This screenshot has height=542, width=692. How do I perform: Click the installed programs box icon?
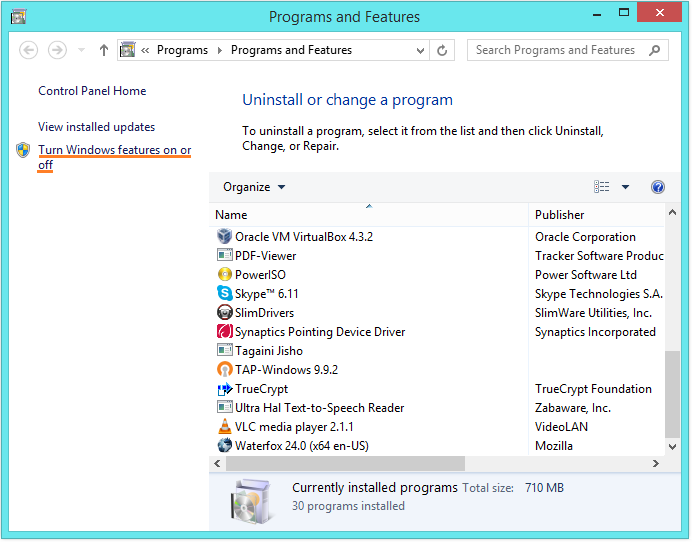tap(251, 501)
